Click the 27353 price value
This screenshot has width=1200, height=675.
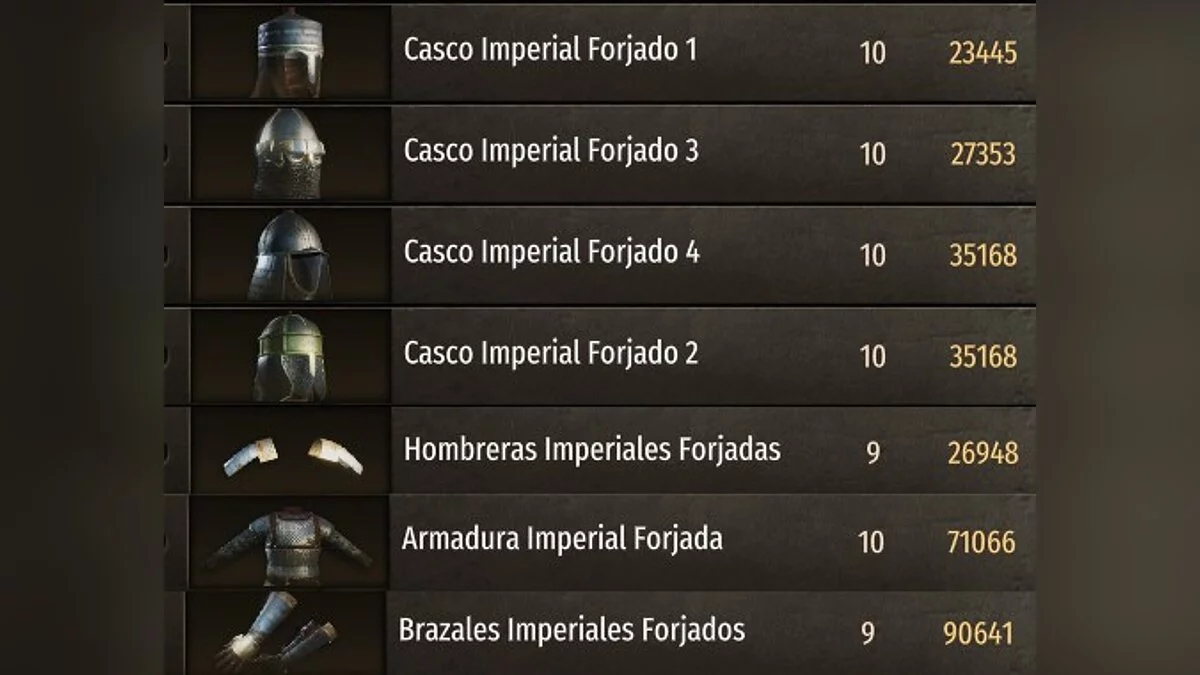pos(982,154)
